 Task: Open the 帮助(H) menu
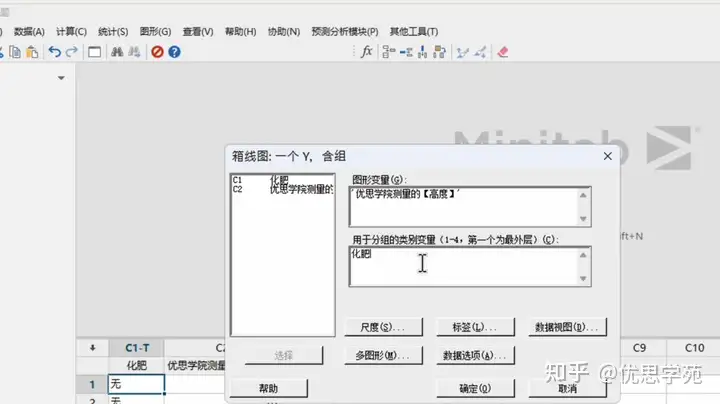click(240, 32)
